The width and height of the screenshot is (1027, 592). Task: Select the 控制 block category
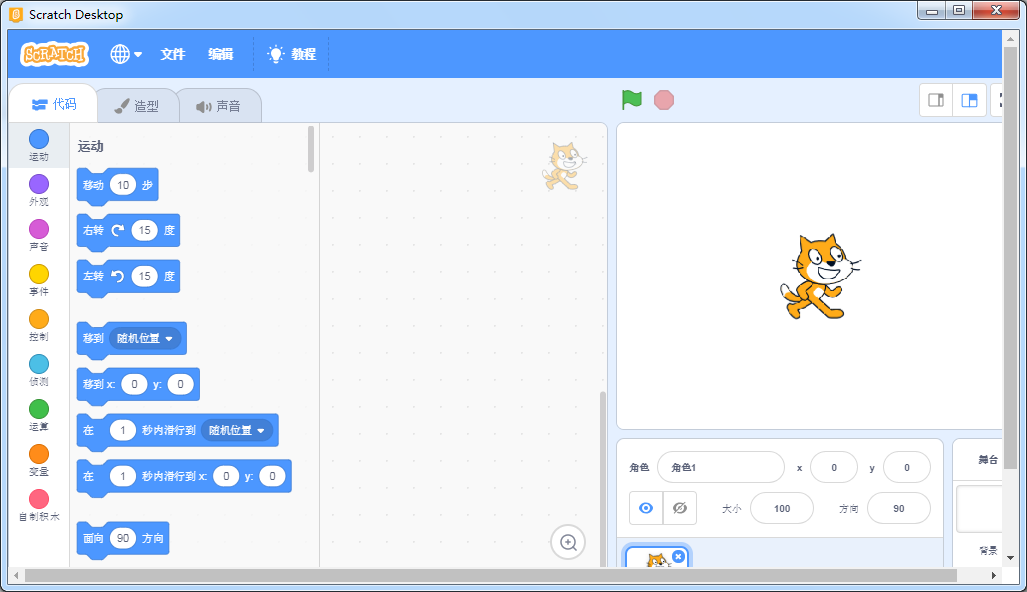click(39, 325)
